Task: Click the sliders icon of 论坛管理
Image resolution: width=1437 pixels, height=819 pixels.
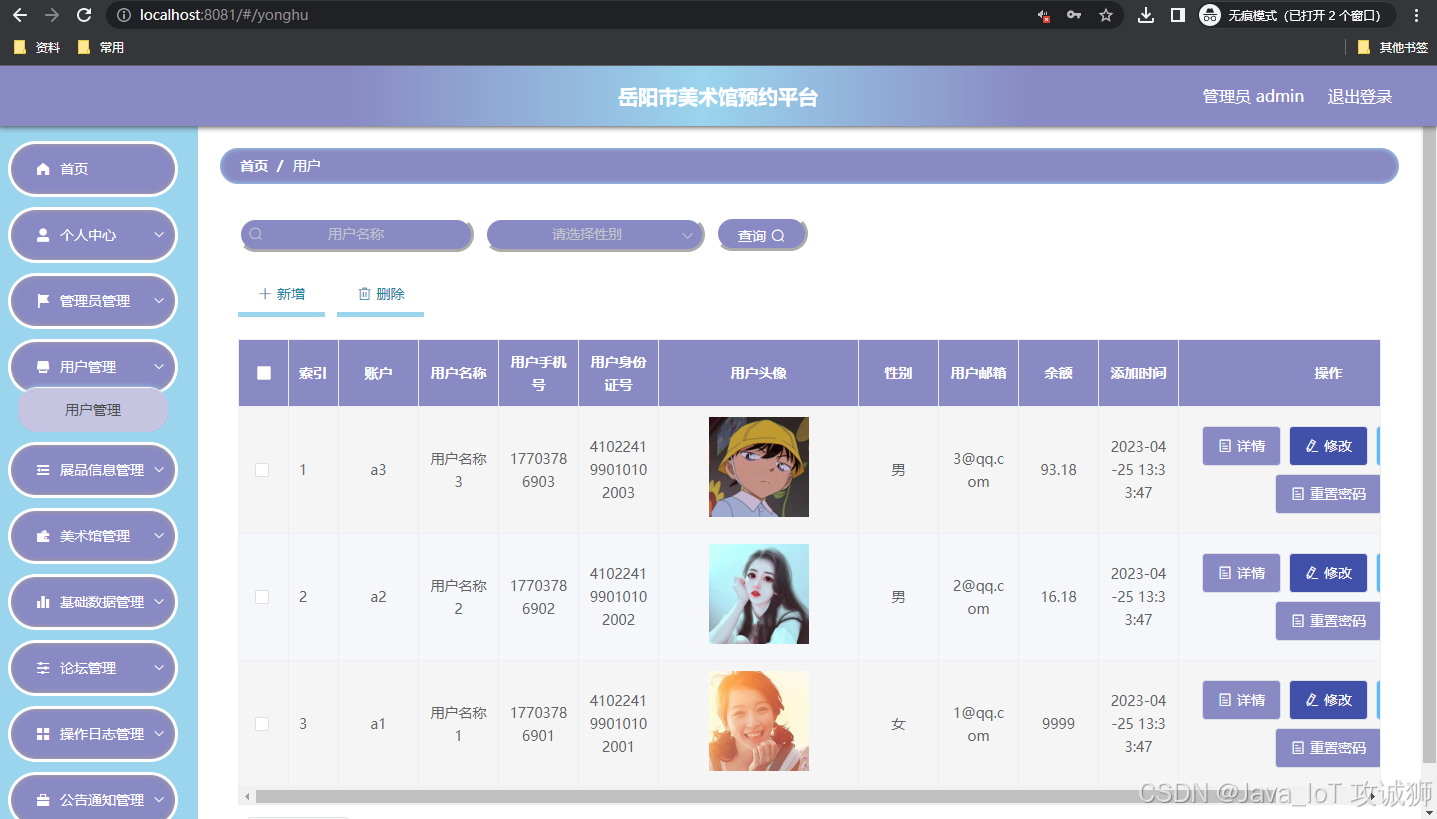Action: click(x=43, y=668)
